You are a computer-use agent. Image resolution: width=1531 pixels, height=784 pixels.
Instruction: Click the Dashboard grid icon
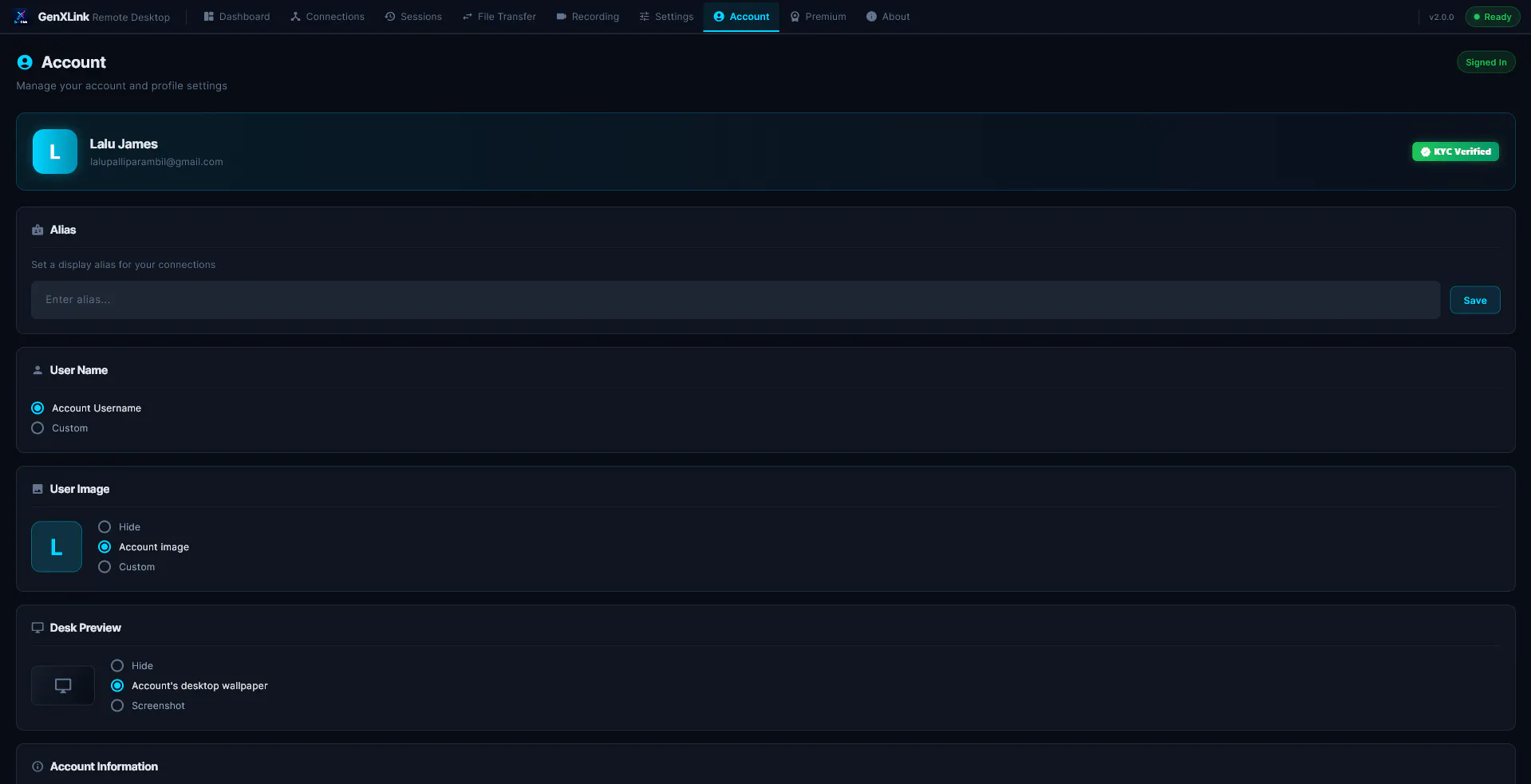click(209, 17)
